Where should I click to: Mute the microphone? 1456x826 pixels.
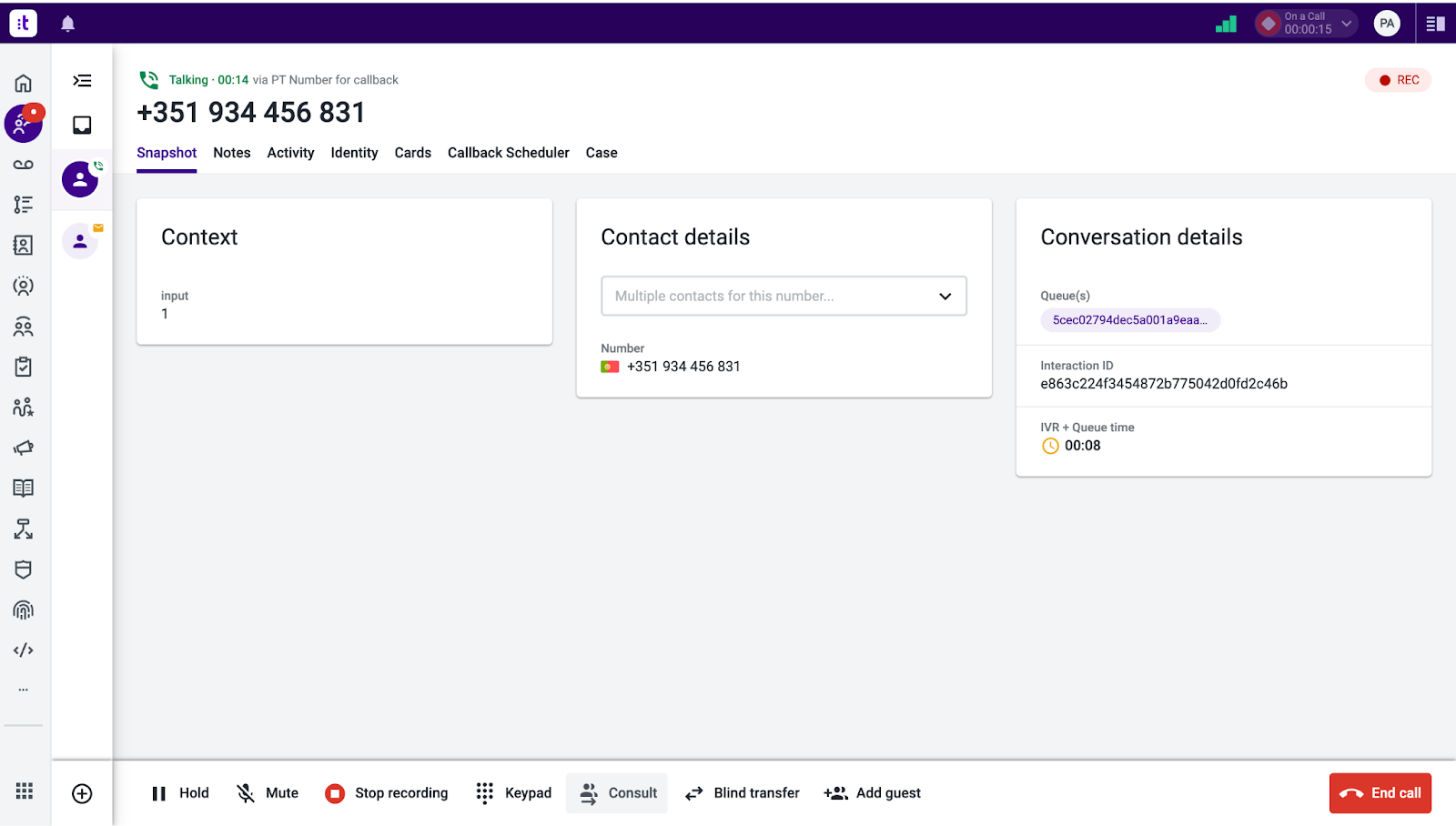click(268, 793)
